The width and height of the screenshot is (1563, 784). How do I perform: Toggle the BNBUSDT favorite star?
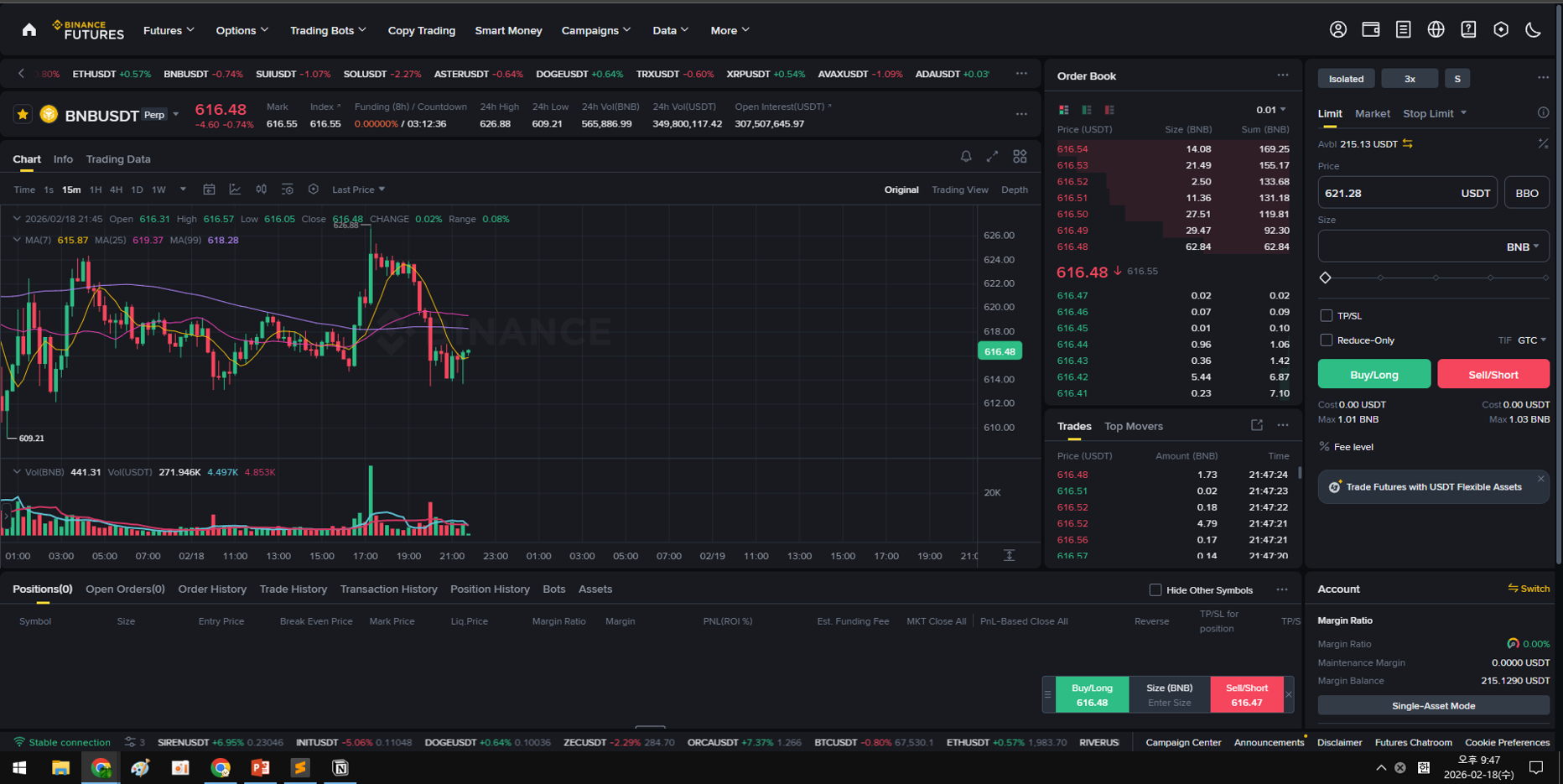coord(23,114)
